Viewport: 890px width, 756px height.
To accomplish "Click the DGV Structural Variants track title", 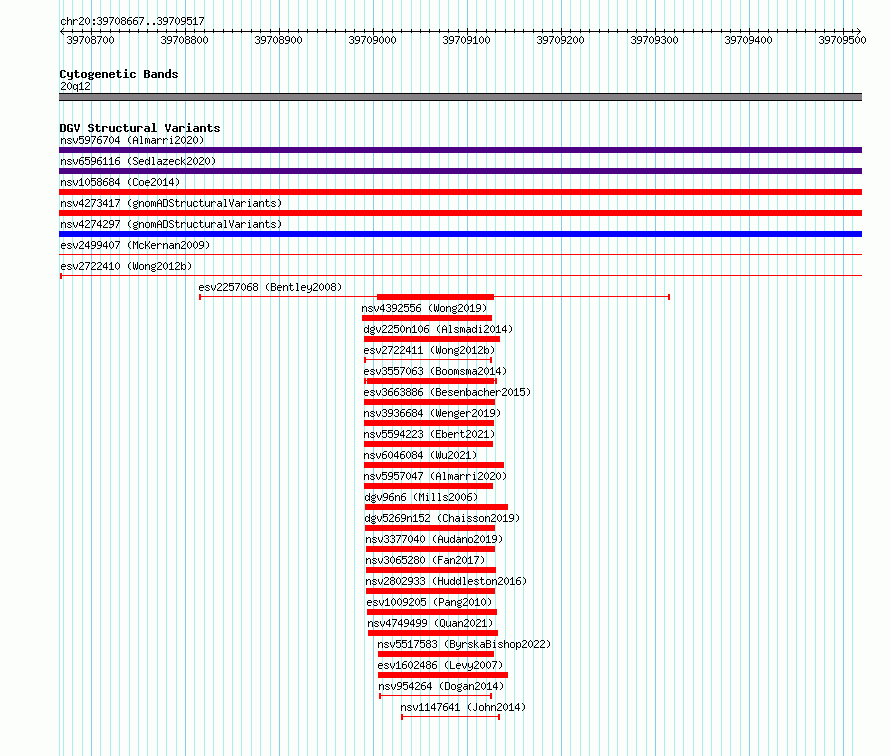I will tap(140, 128).
